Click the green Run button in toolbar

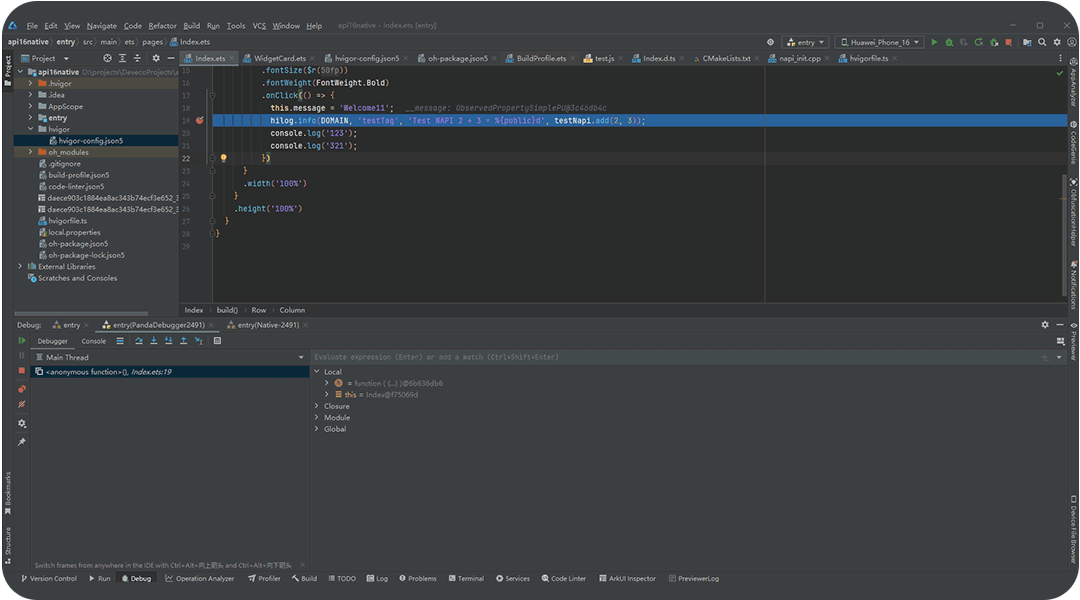(934, 43)
